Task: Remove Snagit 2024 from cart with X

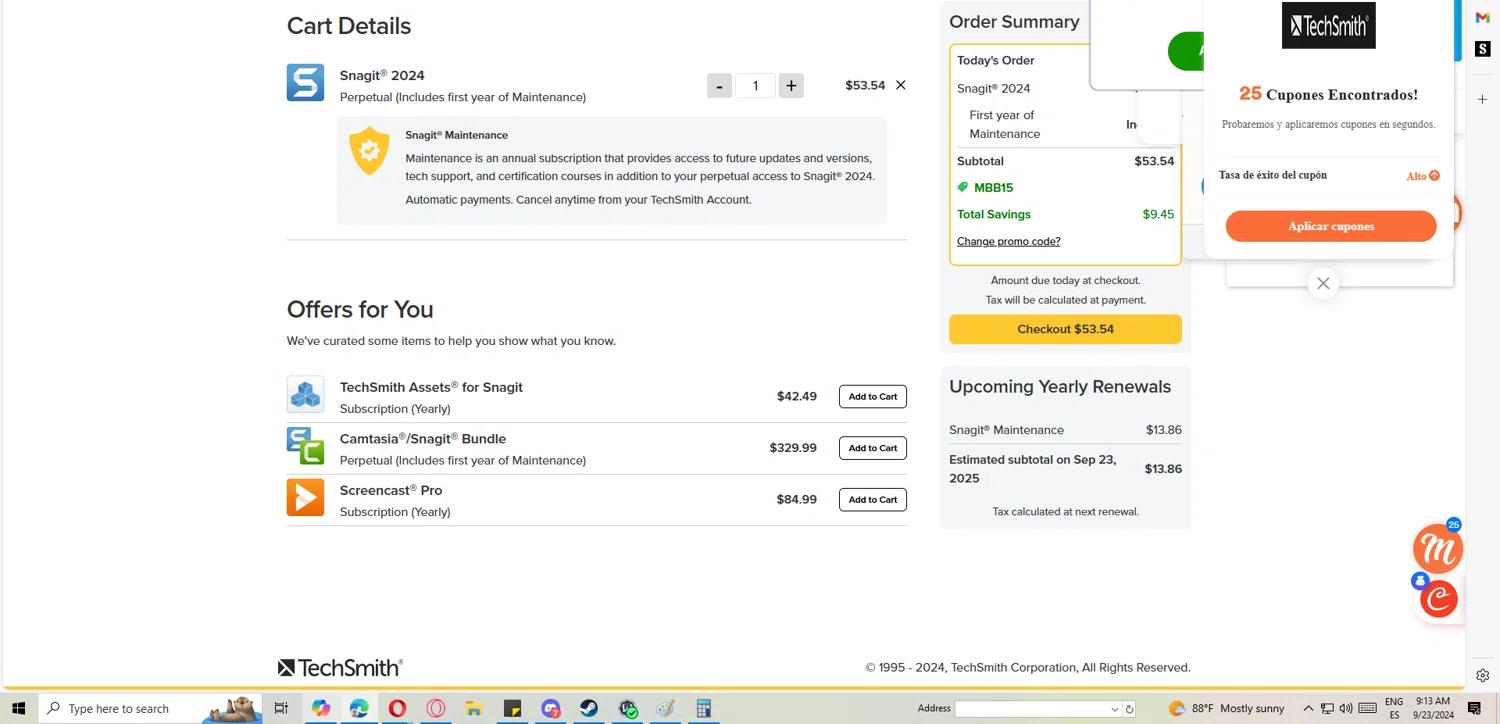Action: (900, 85)
